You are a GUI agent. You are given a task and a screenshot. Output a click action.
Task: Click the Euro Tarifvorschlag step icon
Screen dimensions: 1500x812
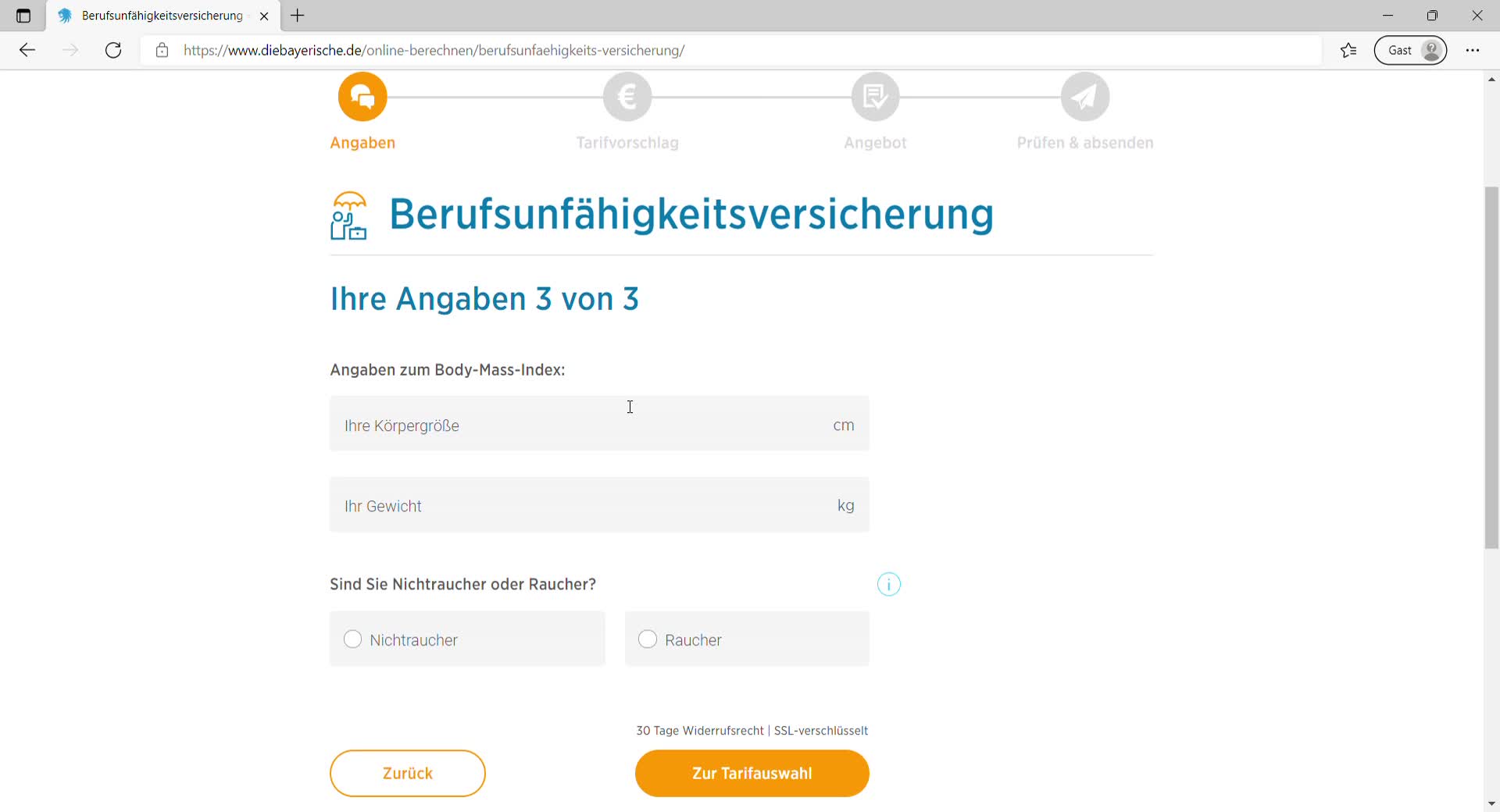click(x=627, y=97)
